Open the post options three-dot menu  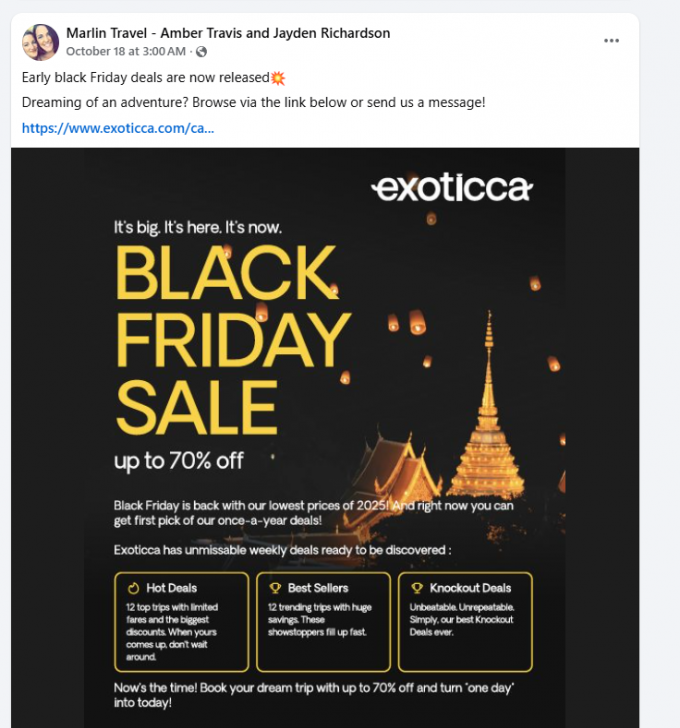pos(611,40)
